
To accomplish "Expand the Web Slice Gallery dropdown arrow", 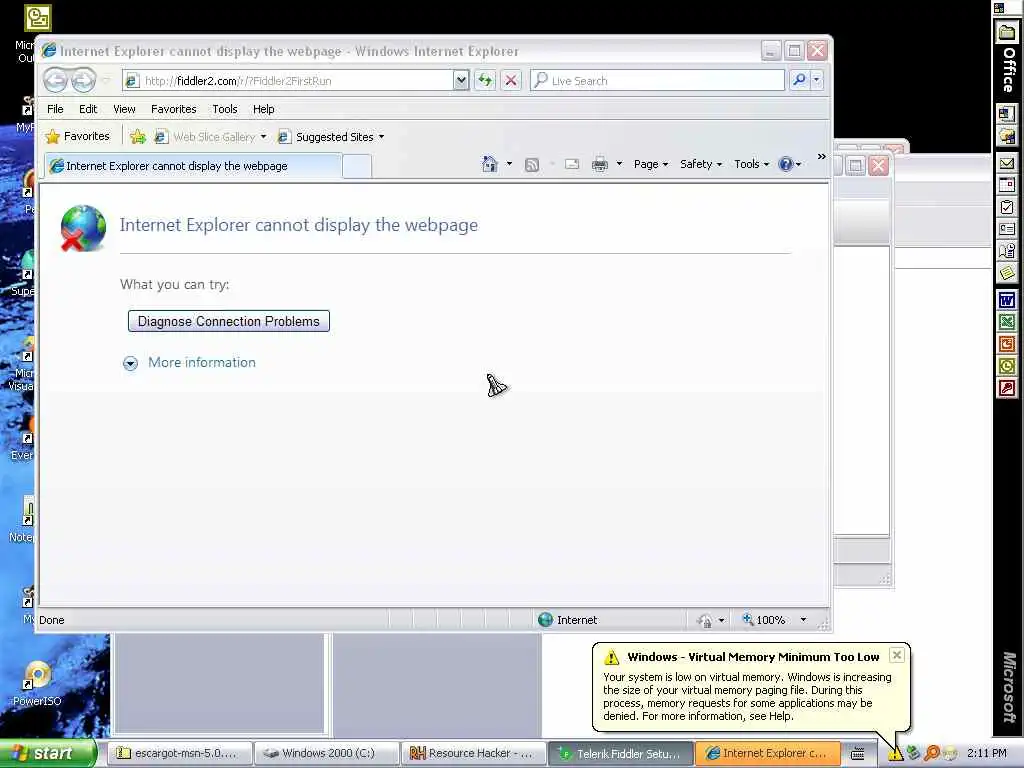I will (x=263, y=136).
